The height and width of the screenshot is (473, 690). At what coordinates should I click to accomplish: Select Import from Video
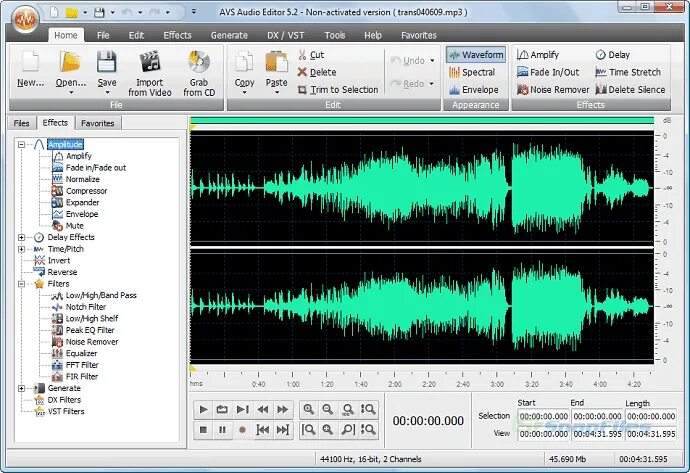(150, 74)
